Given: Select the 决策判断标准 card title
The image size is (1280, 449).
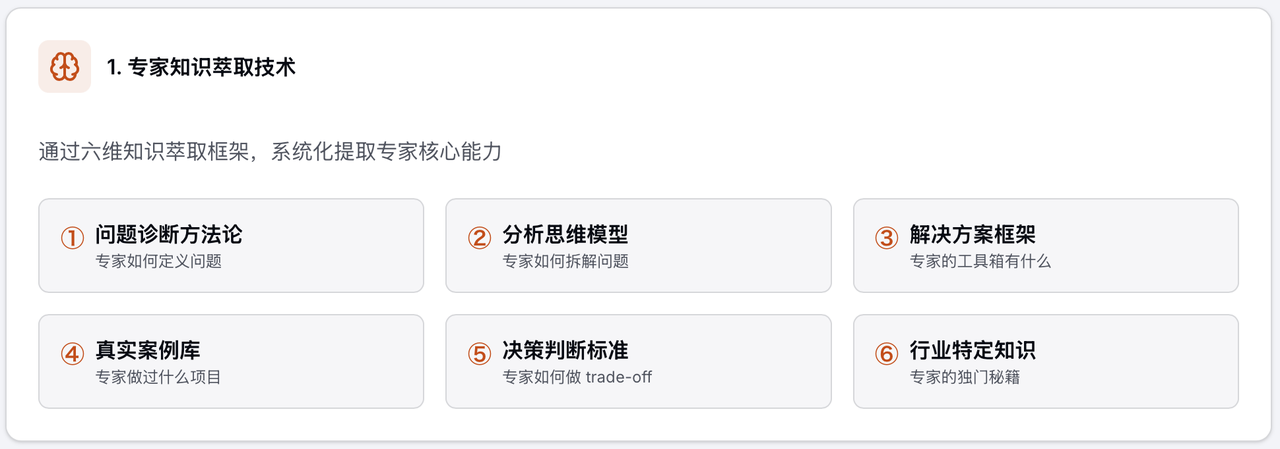Looking at the screenshot, I should click(565, 351).
